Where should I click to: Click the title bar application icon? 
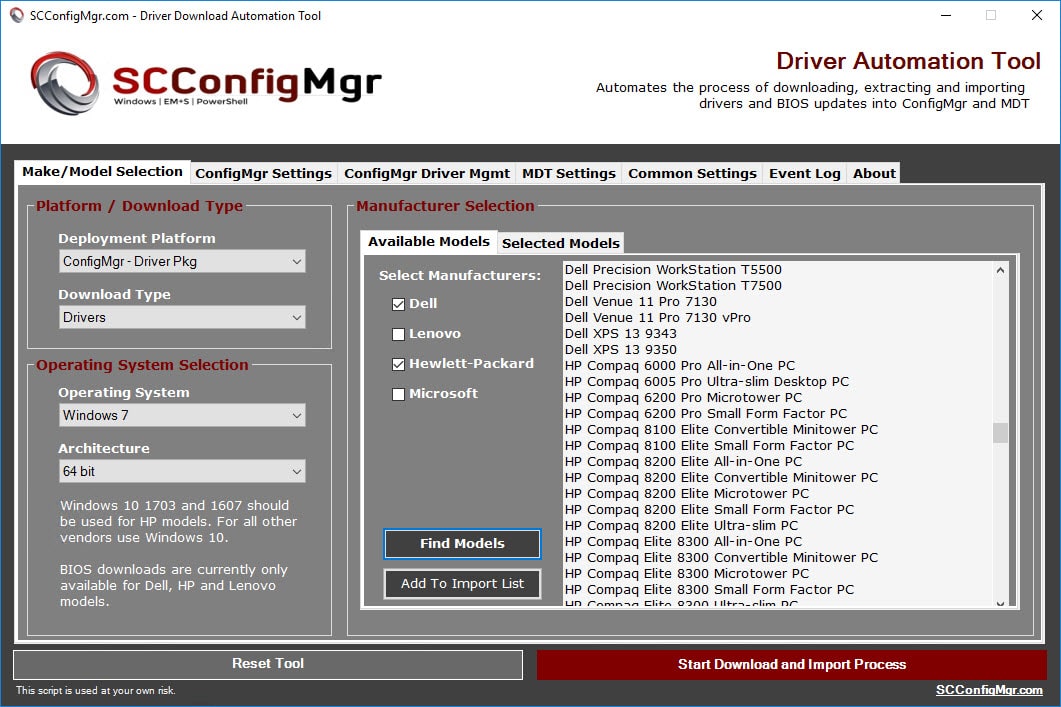point(16,16)
